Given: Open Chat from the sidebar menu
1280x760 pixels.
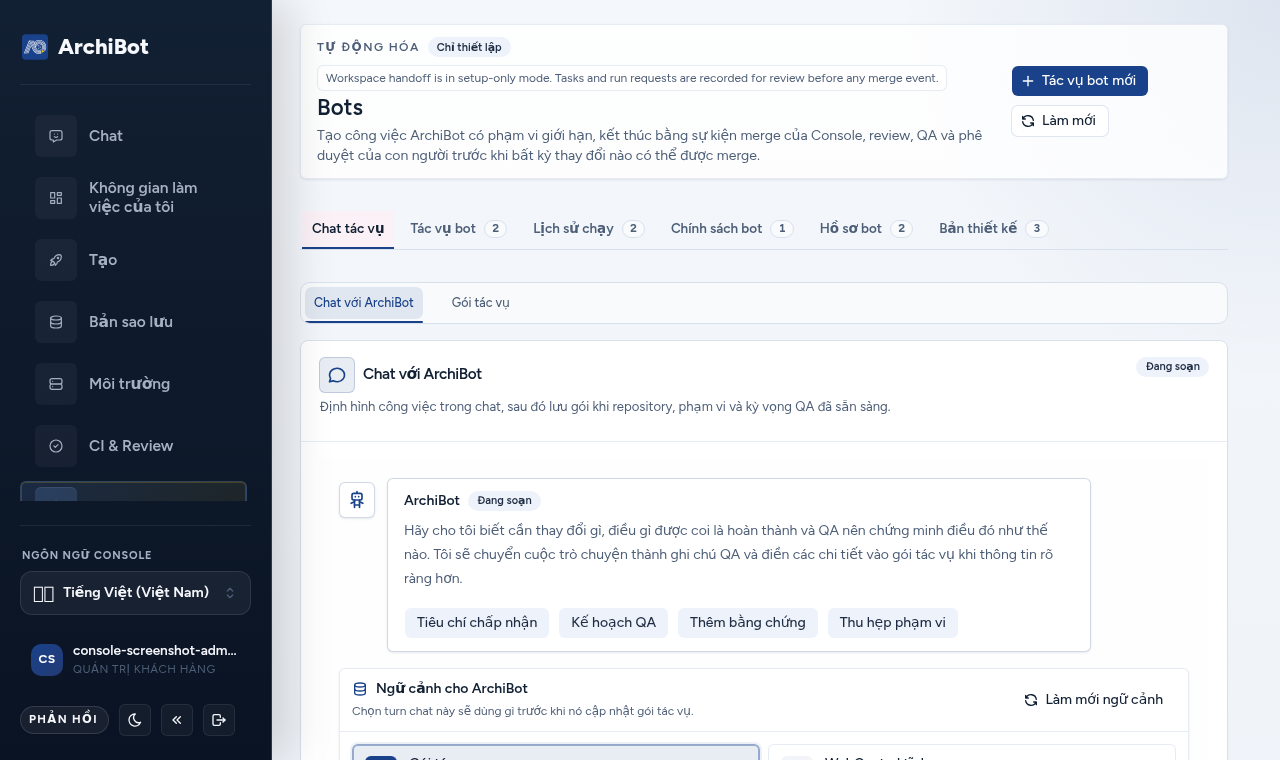Looking at the screenshot, I should (x=135, y=136).
